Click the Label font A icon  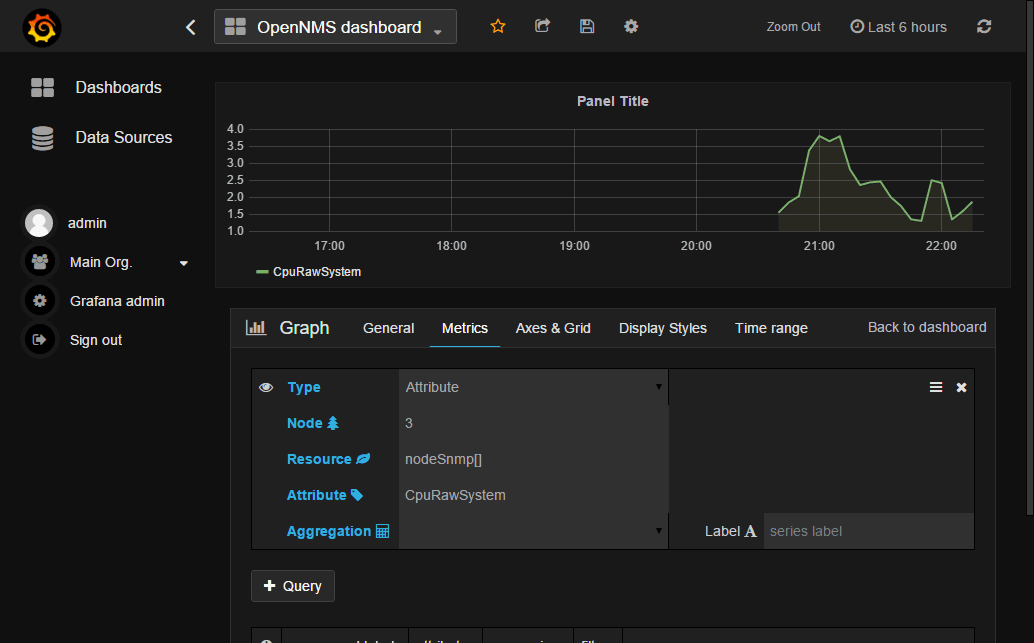pos(750,532)
